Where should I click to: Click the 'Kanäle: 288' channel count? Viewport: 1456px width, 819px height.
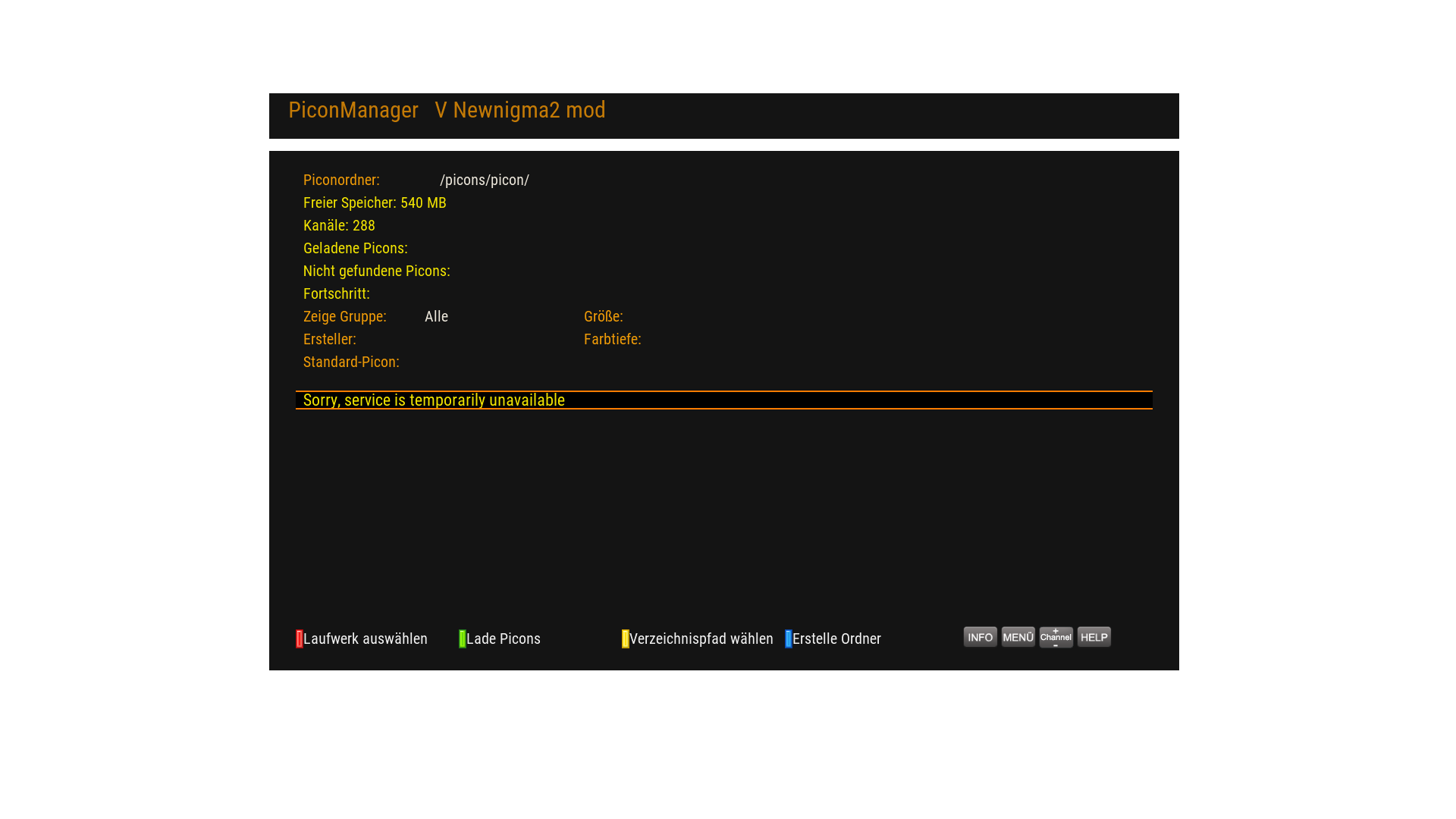(x=339, y=225)
